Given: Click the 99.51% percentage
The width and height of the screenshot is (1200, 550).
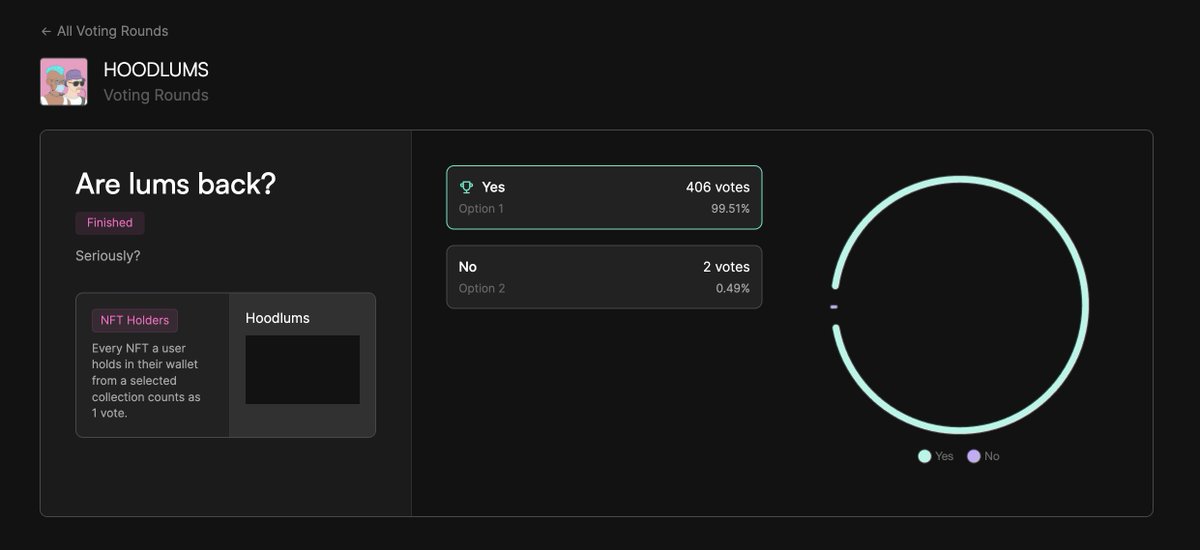Looking at the screenshot, I should (729, 209).
